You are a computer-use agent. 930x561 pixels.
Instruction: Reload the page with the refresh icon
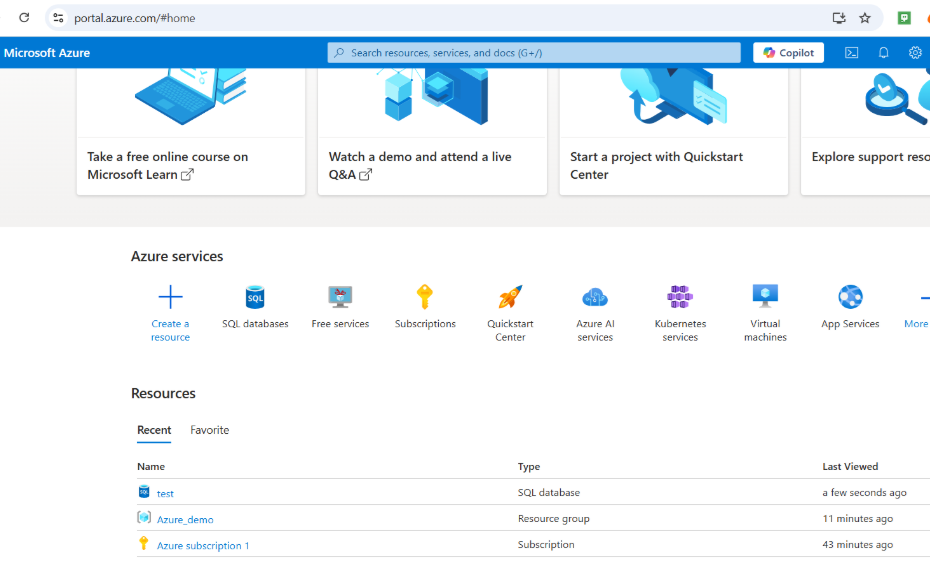click(24, 18)
